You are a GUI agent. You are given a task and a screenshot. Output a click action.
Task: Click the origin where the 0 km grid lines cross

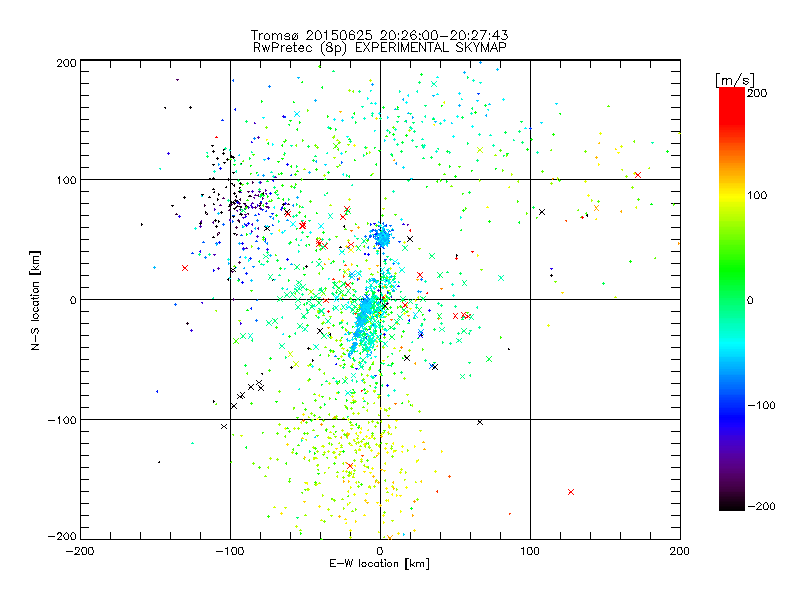click(380, 299)
